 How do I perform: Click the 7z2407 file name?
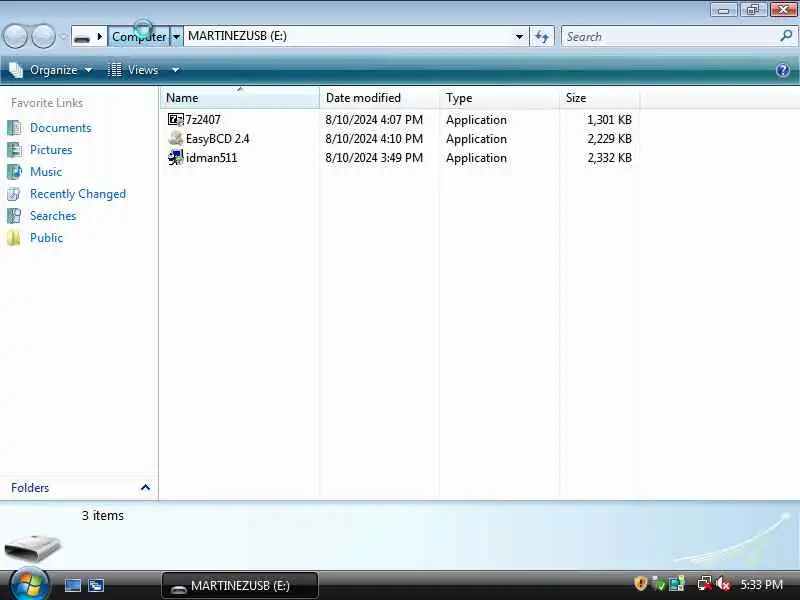pos(203,119)
